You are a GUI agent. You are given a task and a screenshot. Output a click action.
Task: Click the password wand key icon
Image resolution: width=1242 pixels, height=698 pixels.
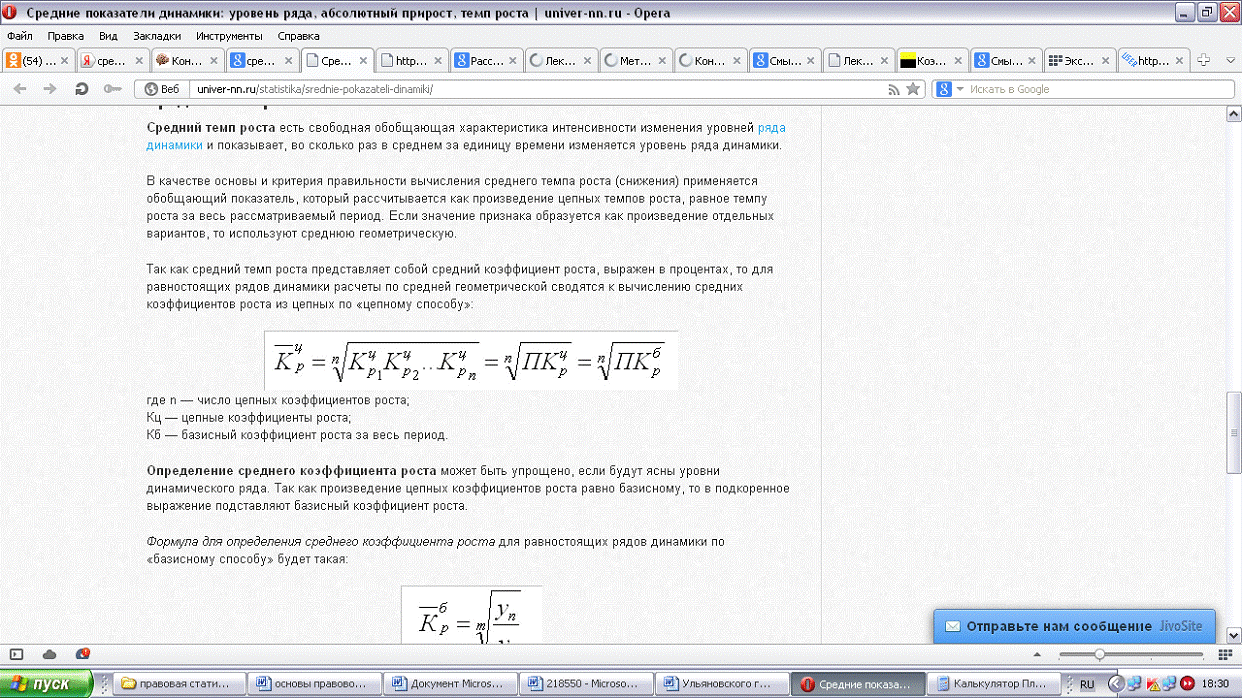pyautogui.click(x=112, y=89)
